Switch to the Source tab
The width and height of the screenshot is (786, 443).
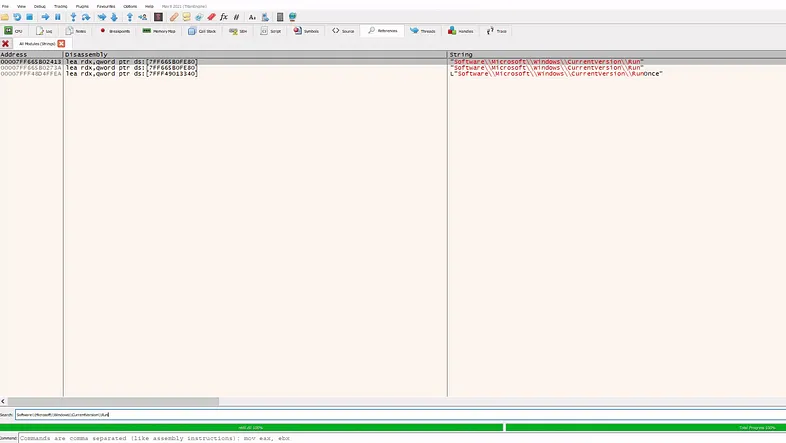click(x=343, y=31)
